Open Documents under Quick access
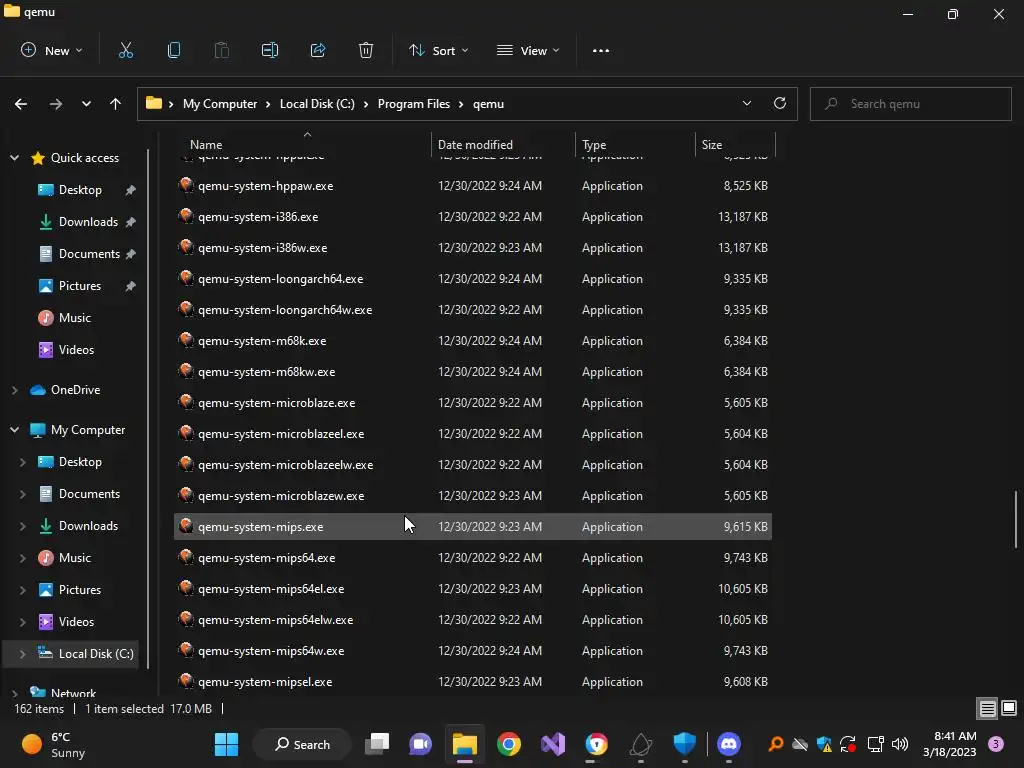Viewport: 1024px width, 768px height. 89,254
